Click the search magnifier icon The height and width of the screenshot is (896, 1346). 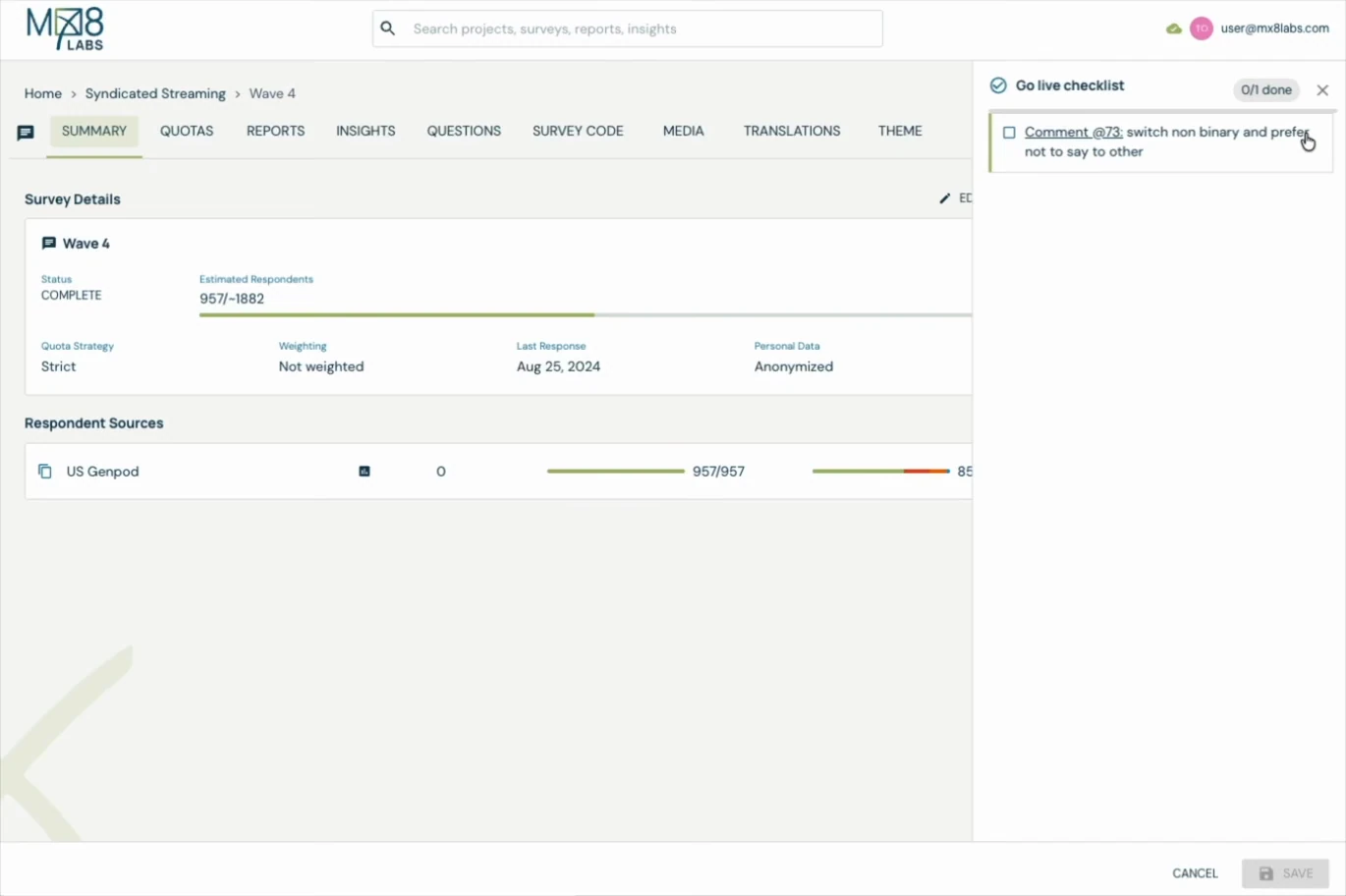tap(388, 28)
